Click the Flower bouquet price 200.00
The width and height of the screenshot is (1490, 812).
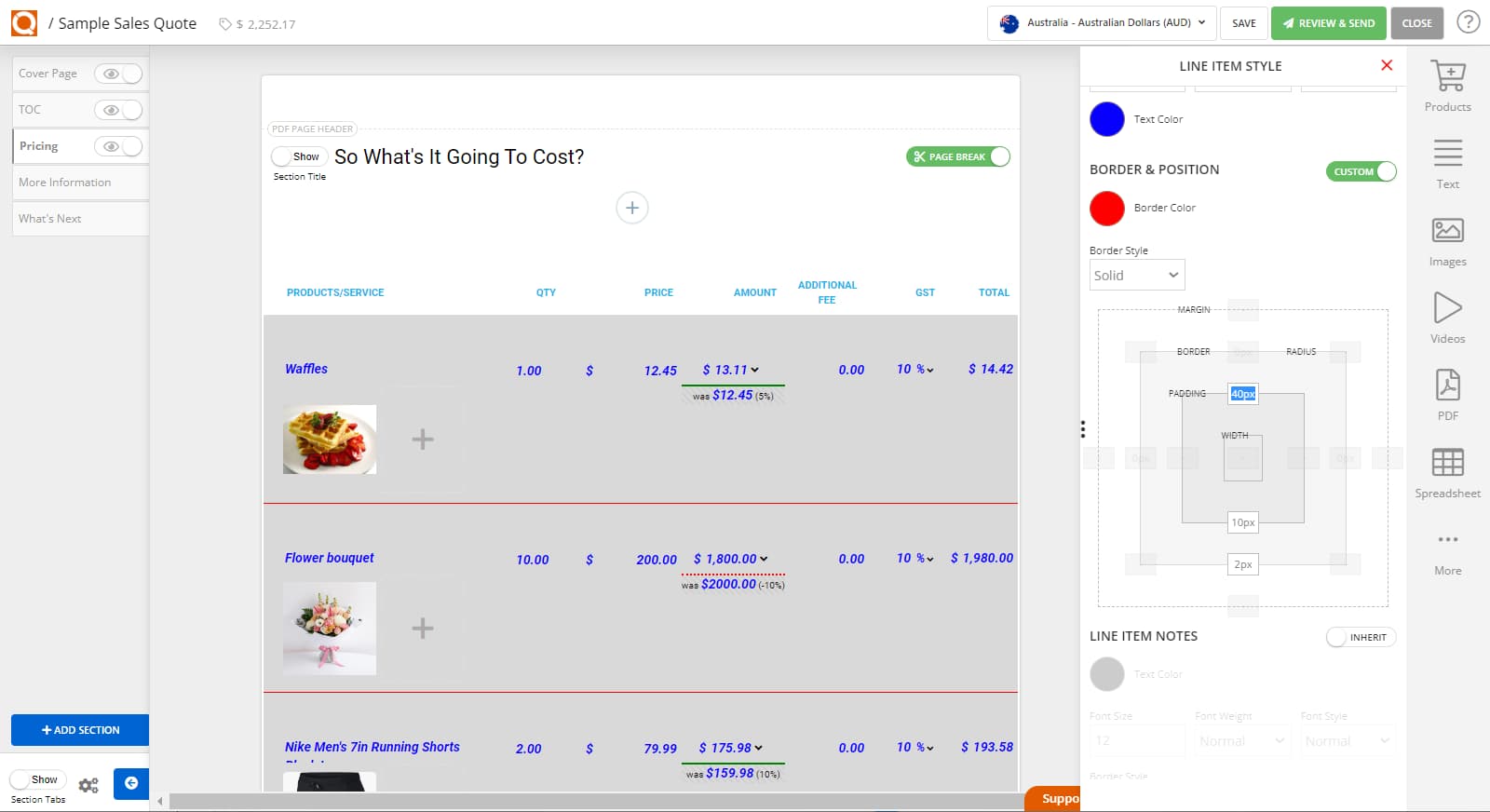[657, 560]
